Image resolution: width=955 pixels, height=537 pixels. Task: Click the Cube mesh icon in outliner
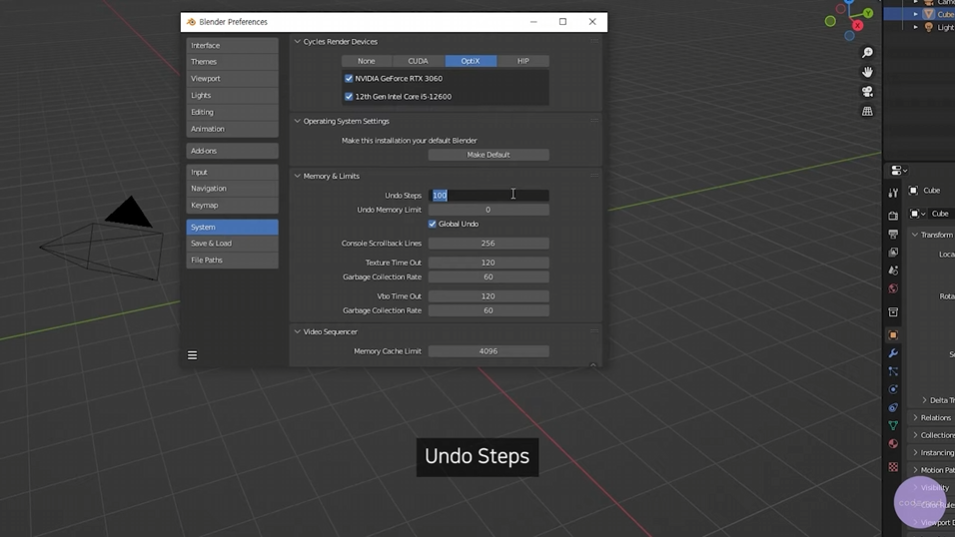coord(929,14)
